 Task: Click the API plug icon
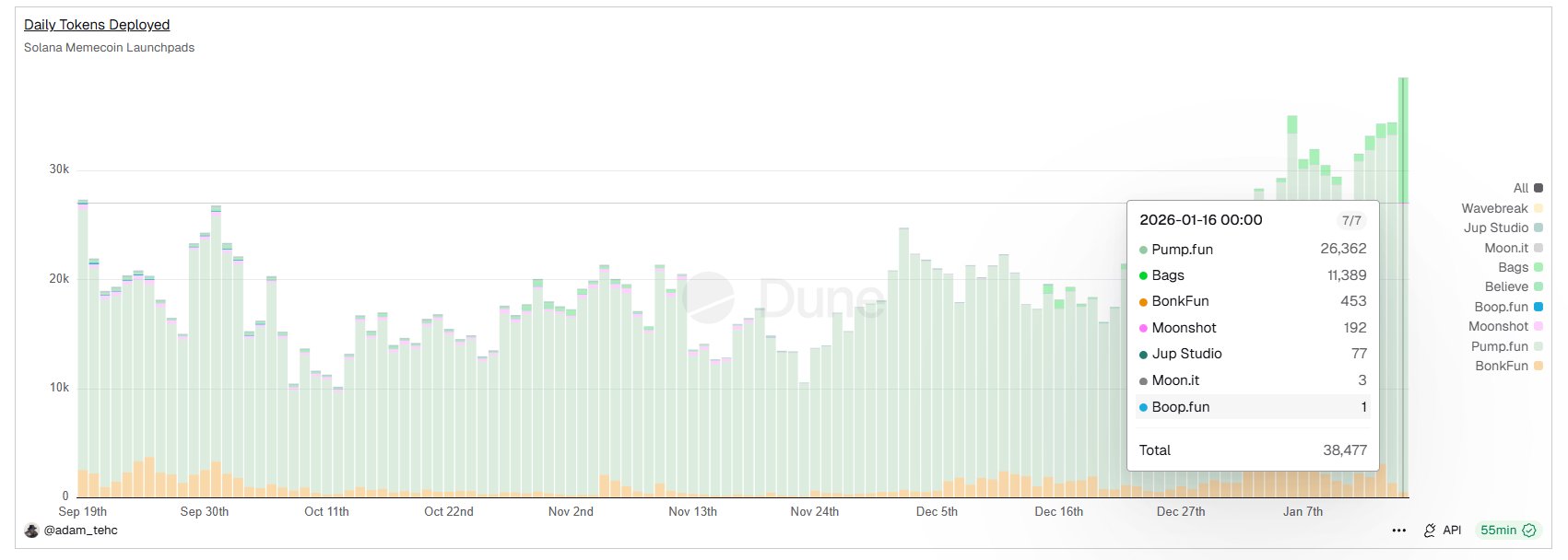coord(1430,531)
